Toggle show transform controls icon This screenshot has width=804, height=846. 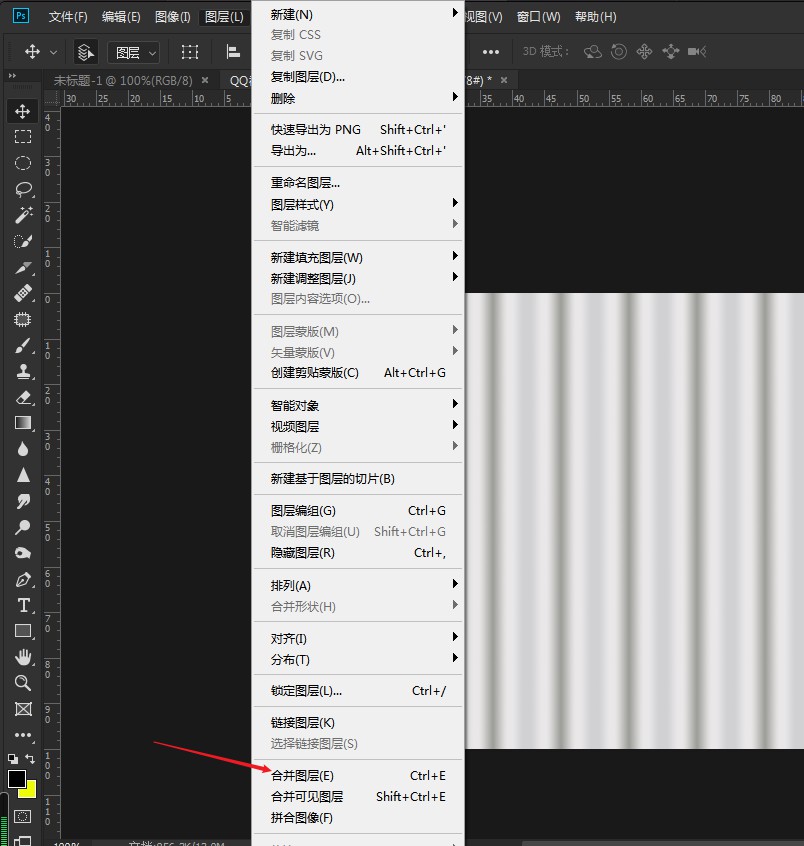(190, 52)
